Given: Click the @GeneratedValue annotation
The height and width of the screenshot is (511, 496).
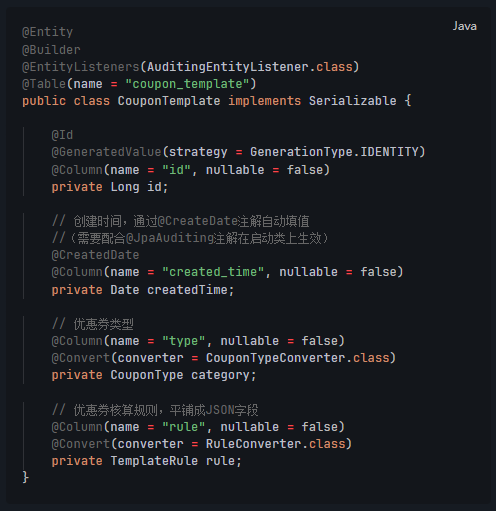Looking at the screenshot, I should point(106,152).
